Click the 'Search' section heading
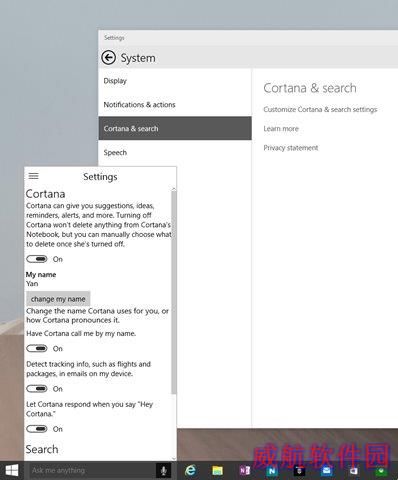 pyautogui.click(x=42, y=449)
